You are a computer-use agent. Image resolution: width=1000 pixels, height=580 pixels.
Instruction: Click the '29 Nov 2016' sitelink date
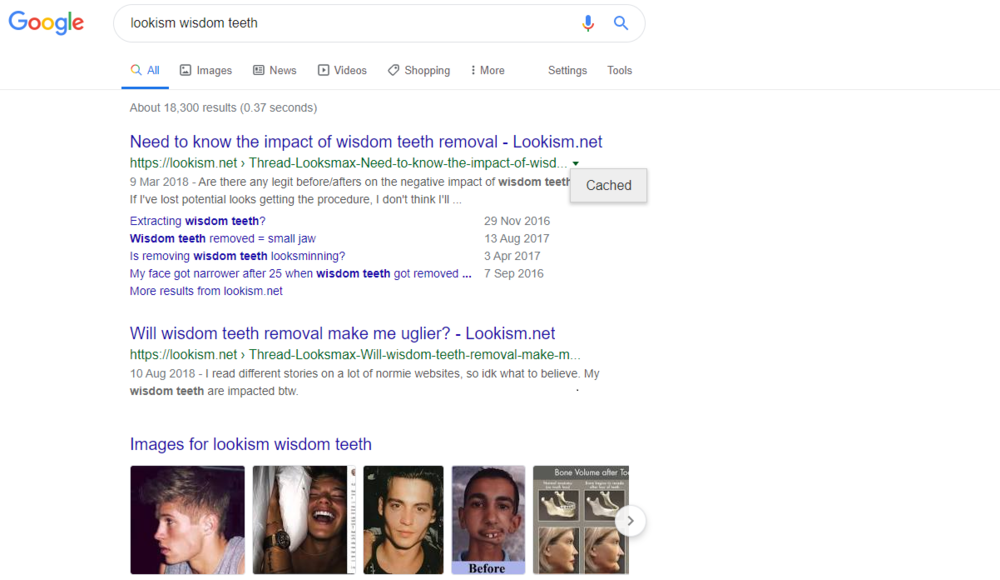(x=517, y=221)
